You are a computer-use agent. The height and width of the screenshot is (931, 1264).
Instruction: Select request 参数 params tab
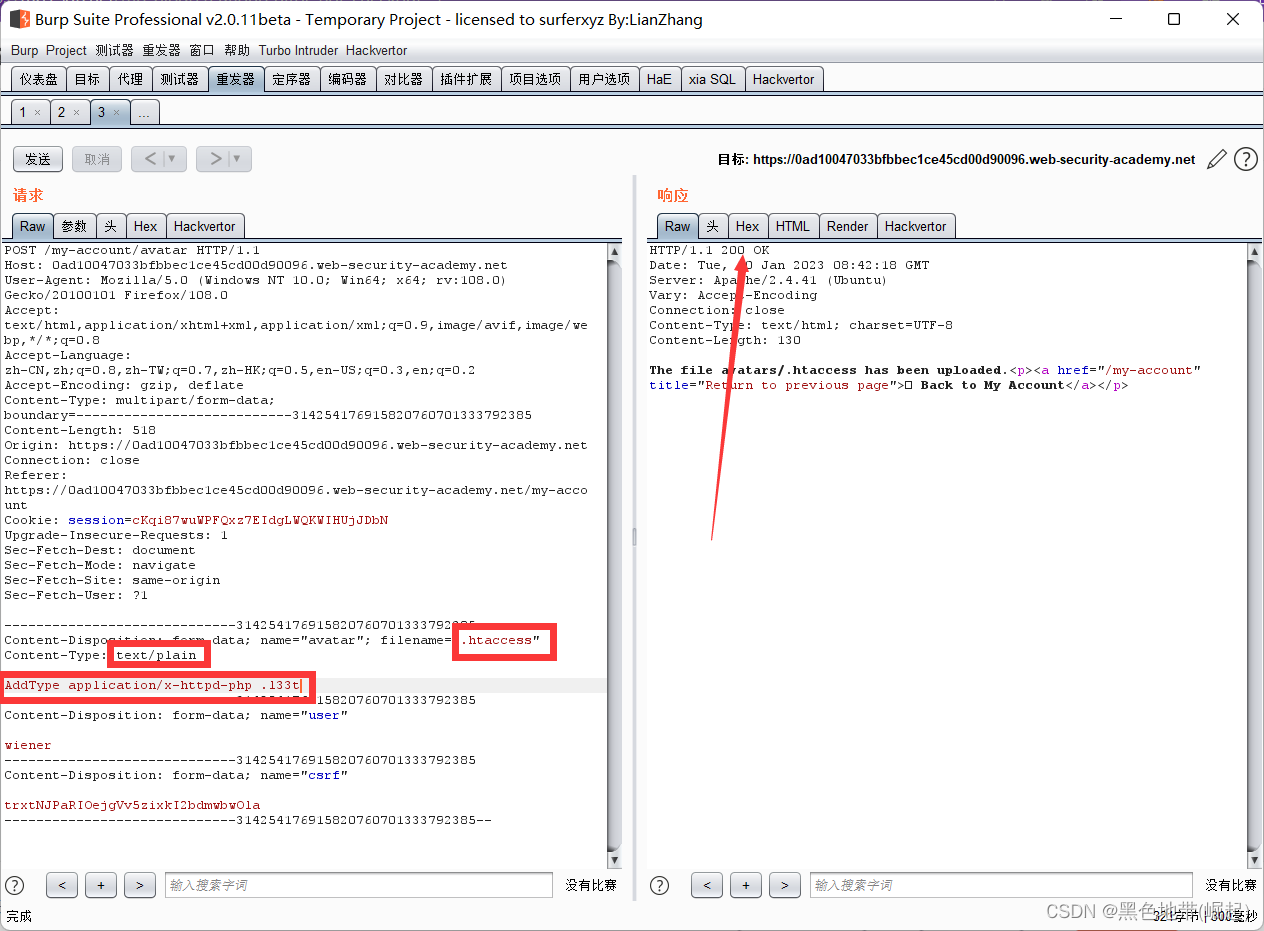[x=75, y=226]
